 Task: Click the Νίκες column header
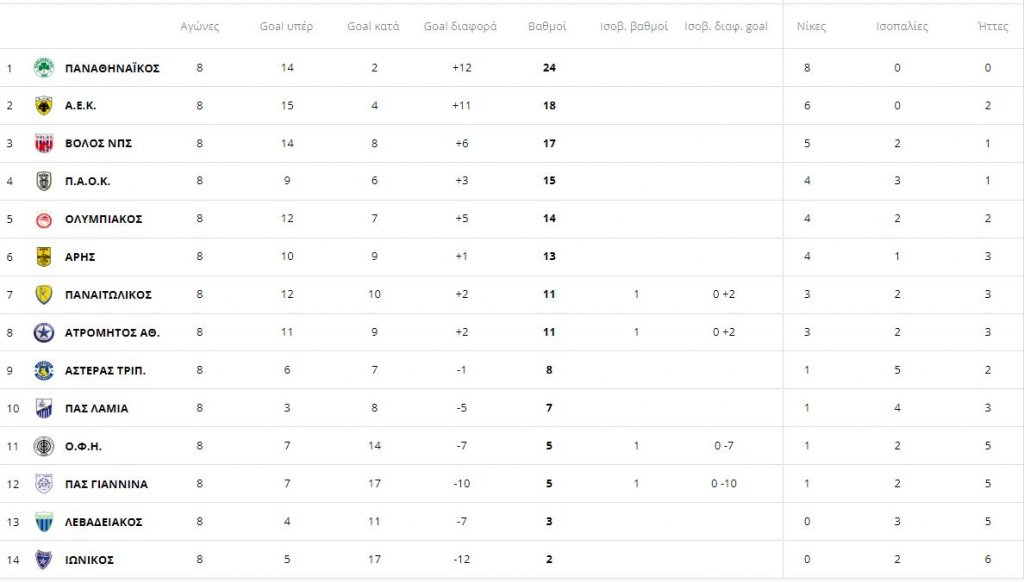pyautogui.click(x=811, y=26)
